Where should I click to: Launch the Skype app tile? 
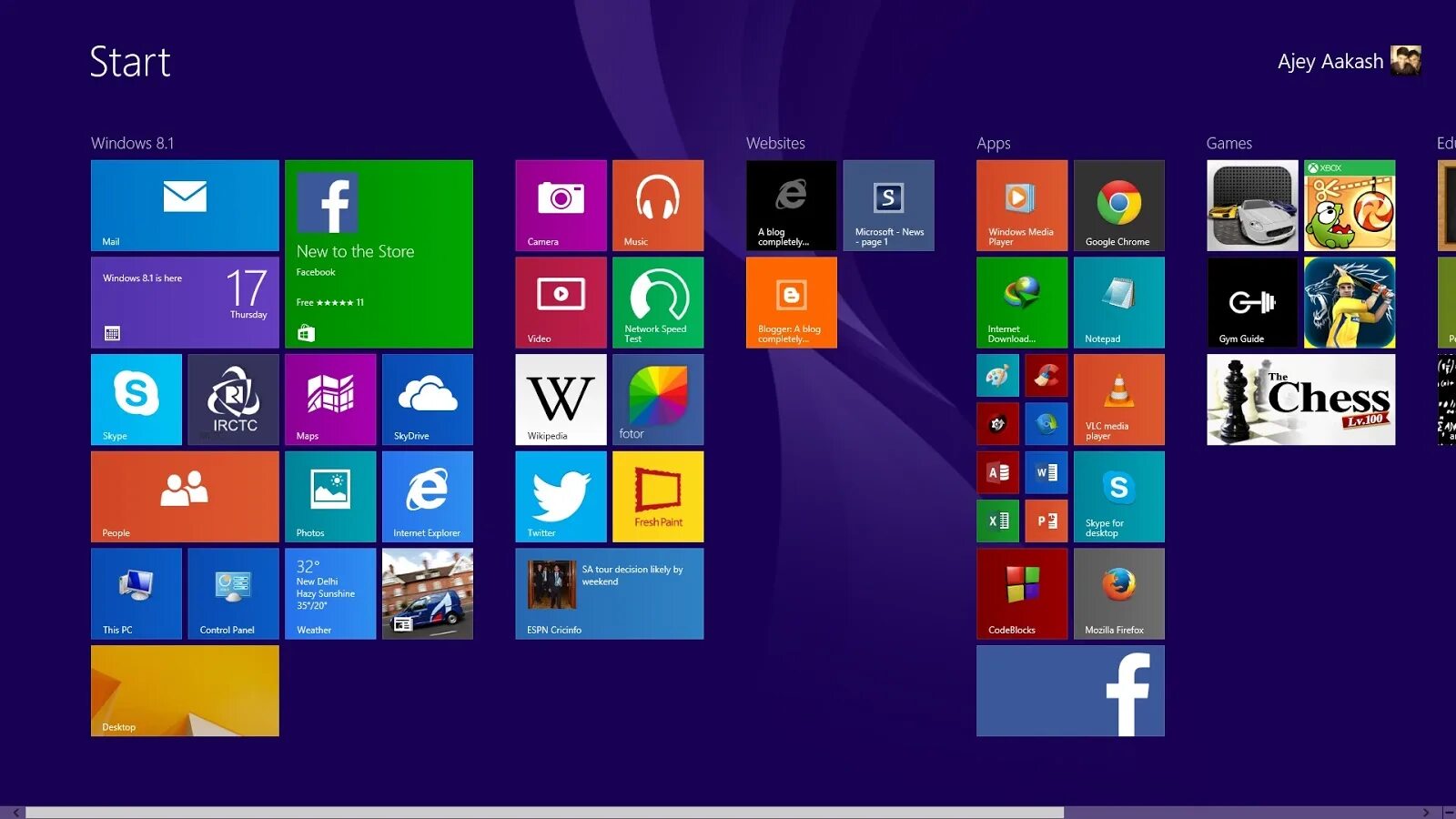pyautogui.click(x=136, y=399)
